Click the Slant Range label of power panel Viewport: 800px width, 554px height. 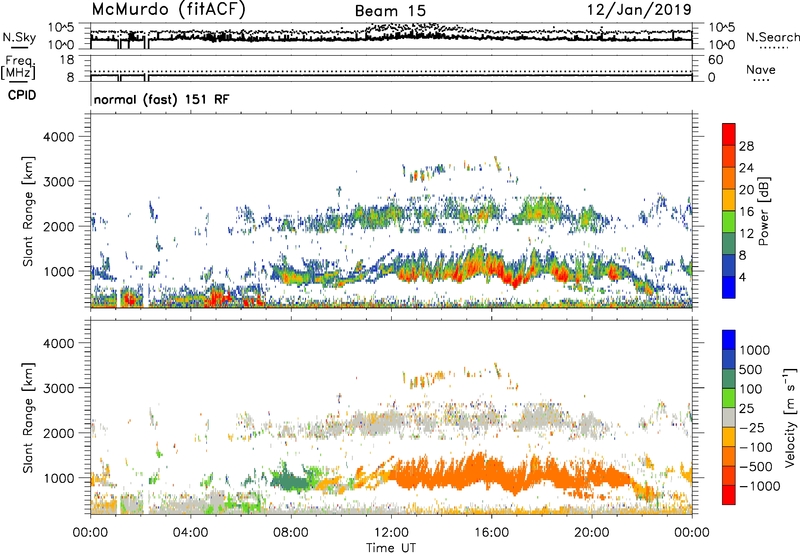[x=28, y=211]
